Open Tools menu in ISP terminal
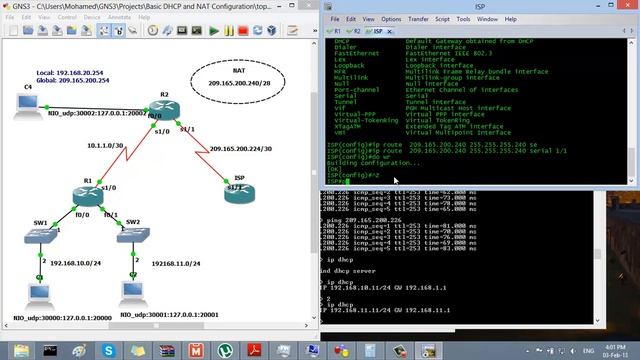 point(463,19)
